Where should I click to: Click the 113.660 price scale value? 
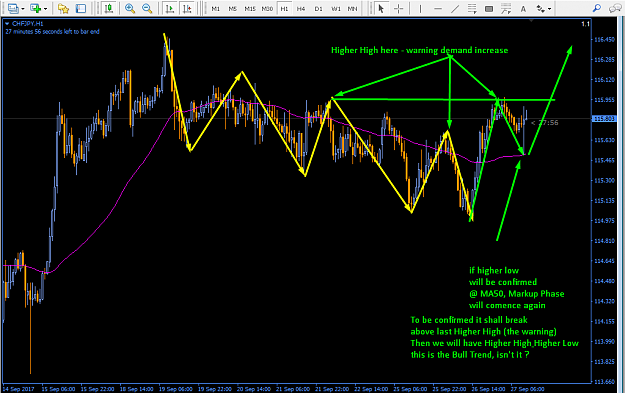pyautogui.click(x=604, y=382)
